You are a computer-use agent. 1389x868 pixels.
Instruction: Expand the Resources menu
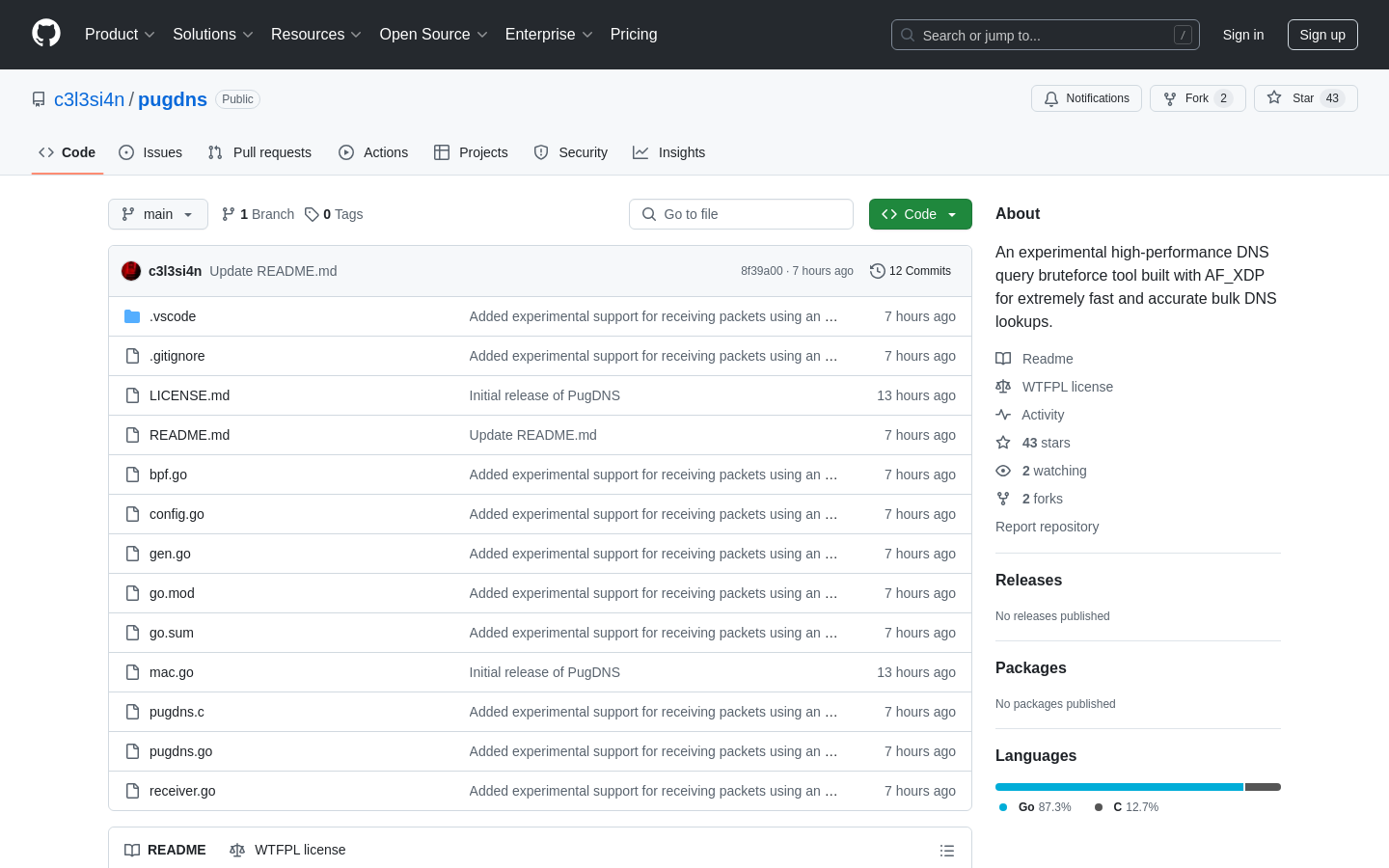[x=316, y=34]
